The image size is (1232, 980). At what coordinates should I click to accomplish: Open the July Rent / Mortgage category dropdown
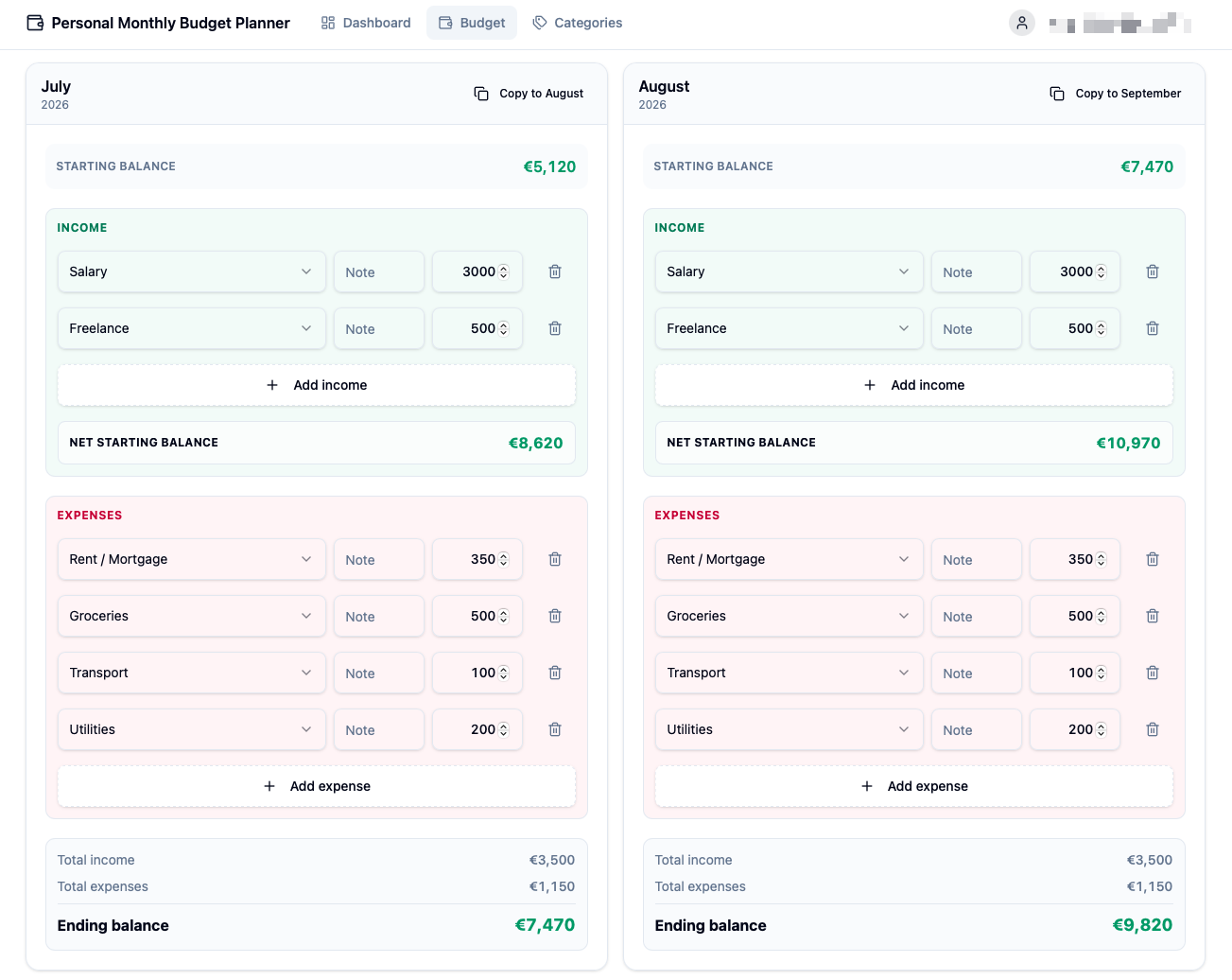[x=192, y=559]
